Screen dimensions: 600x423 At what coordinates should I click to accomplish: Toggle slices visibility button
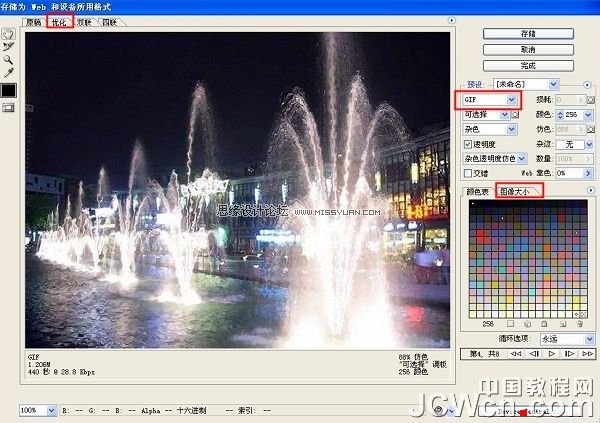[9, 108]
